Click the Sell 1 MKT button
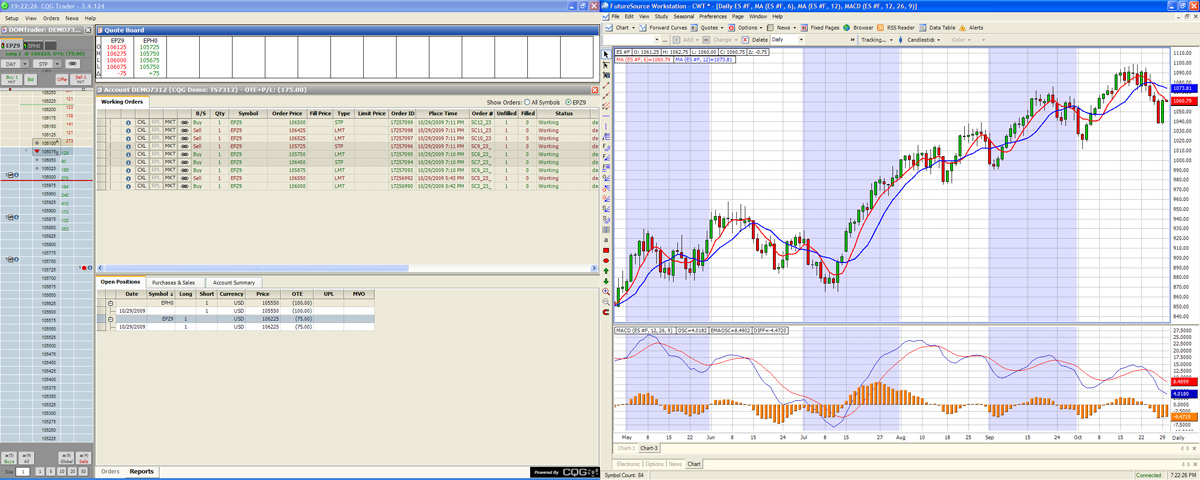 coord(82,78)
